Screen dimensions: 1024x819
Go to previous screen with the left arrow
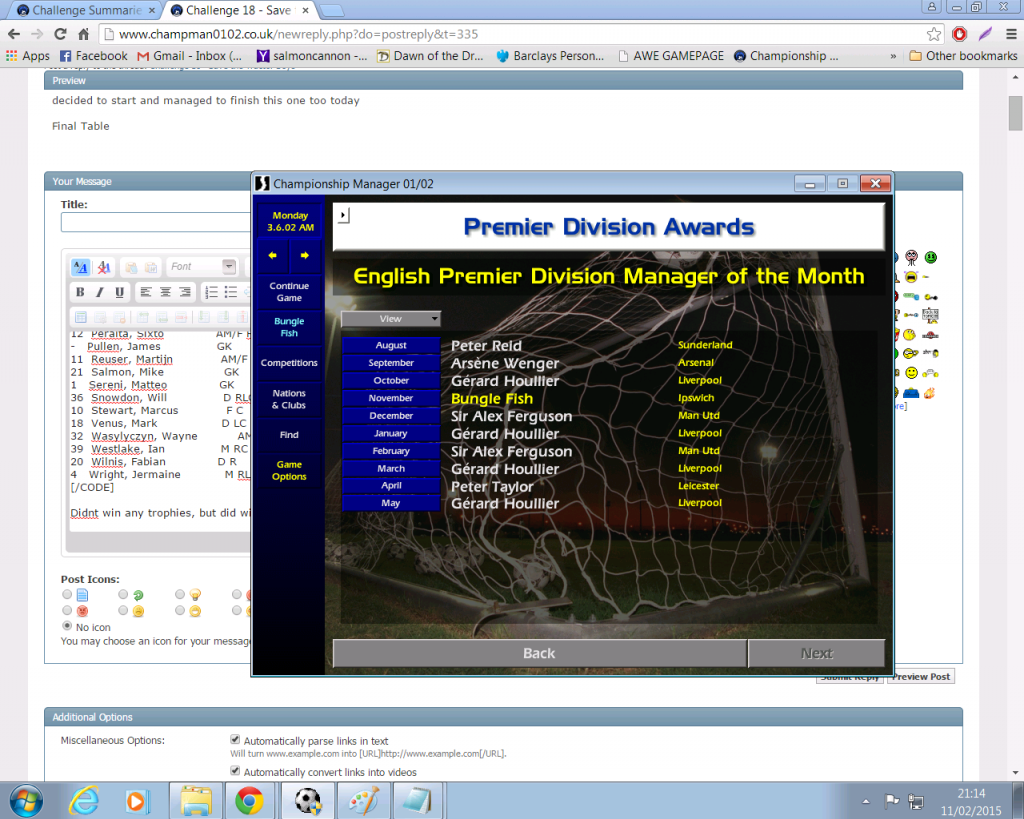pos(272,255)
